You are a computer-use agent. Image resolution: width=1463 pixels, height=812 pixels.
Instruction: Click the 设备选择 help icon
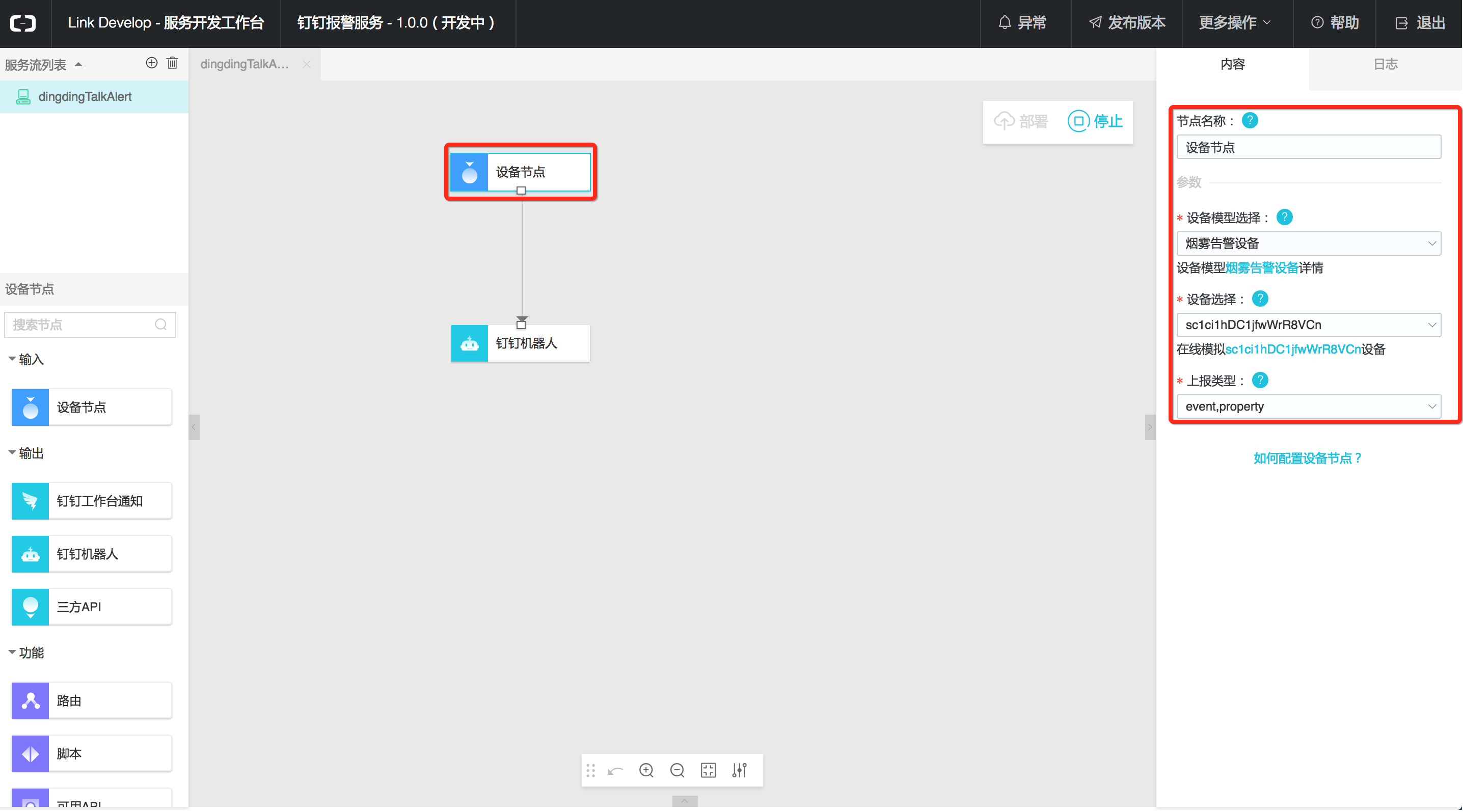[1260, 298]
